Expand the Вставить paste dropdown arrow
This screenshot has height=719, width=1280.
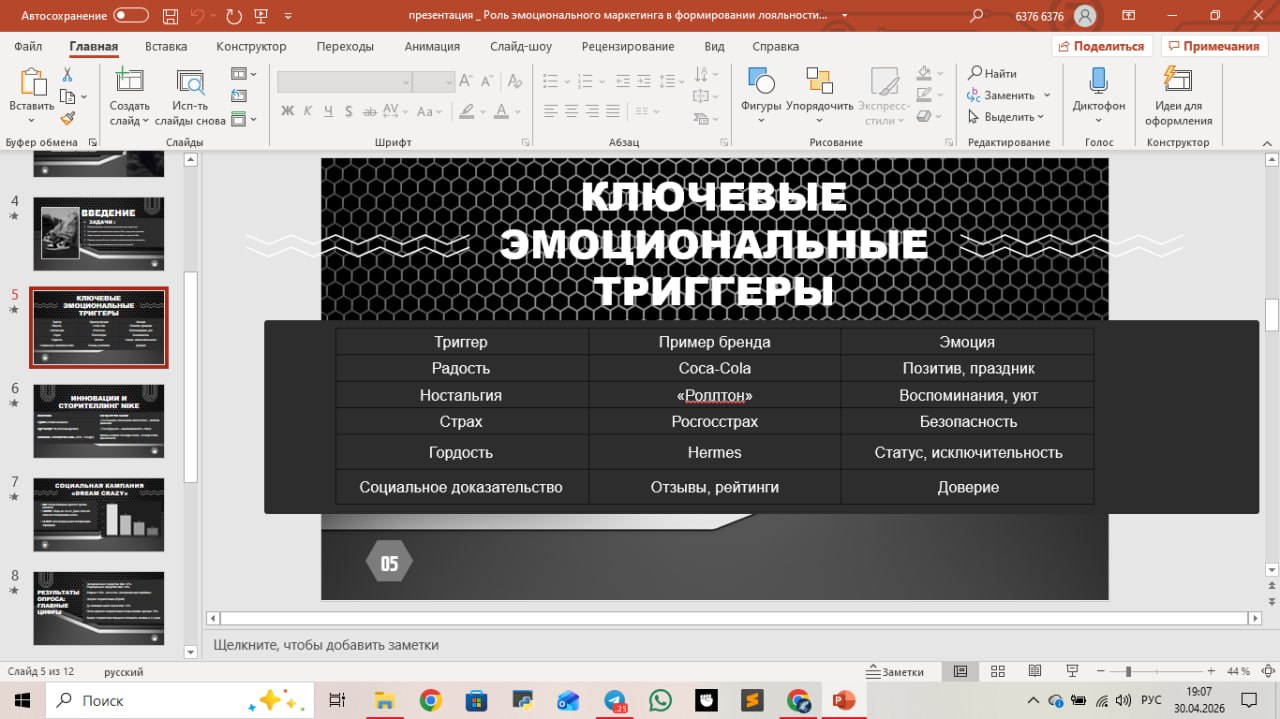point(32,120)
